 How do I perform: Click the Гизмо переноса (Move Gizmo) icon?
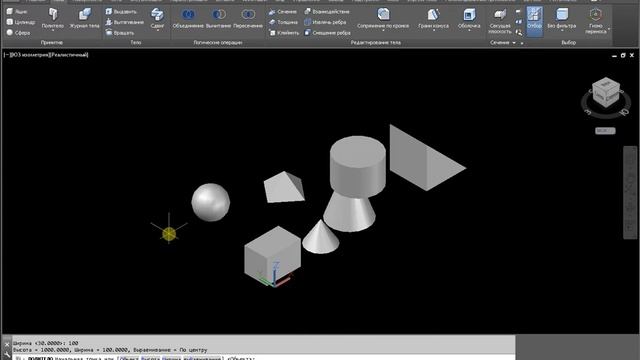tap(595, 15)
